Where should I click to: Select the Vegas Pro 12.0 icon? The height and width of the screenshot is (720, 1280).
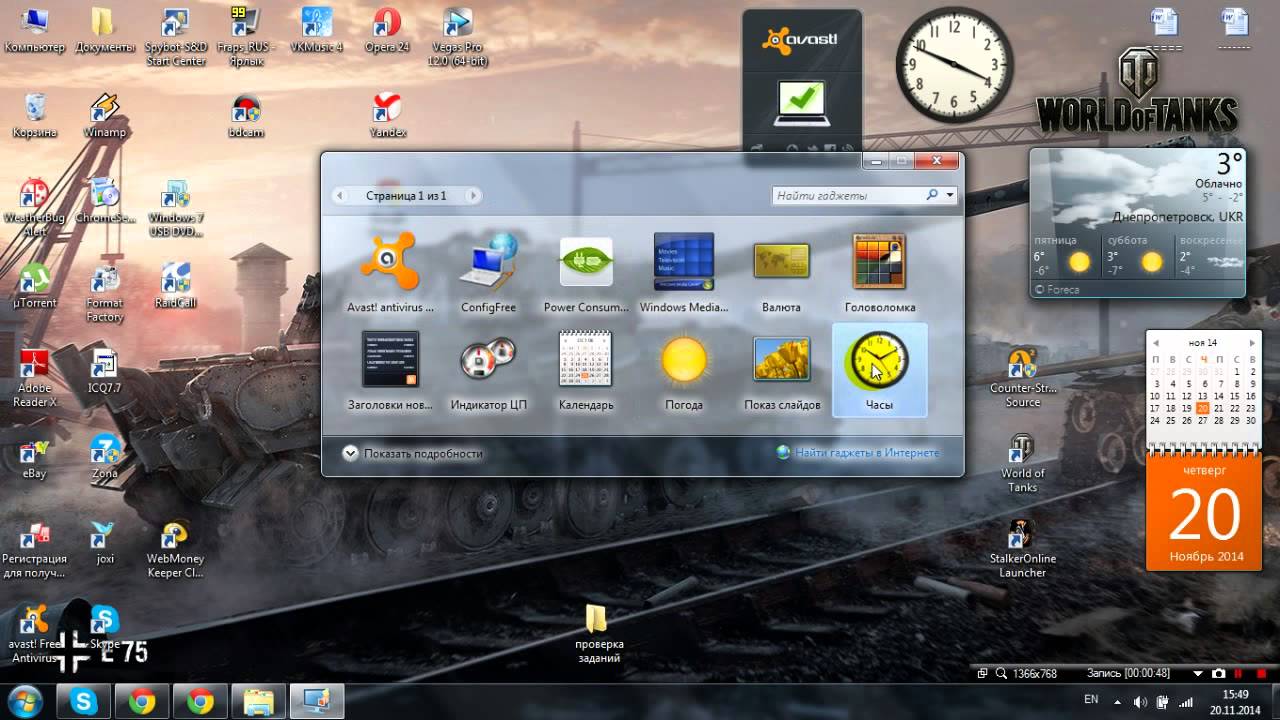(x=457, y=37)
